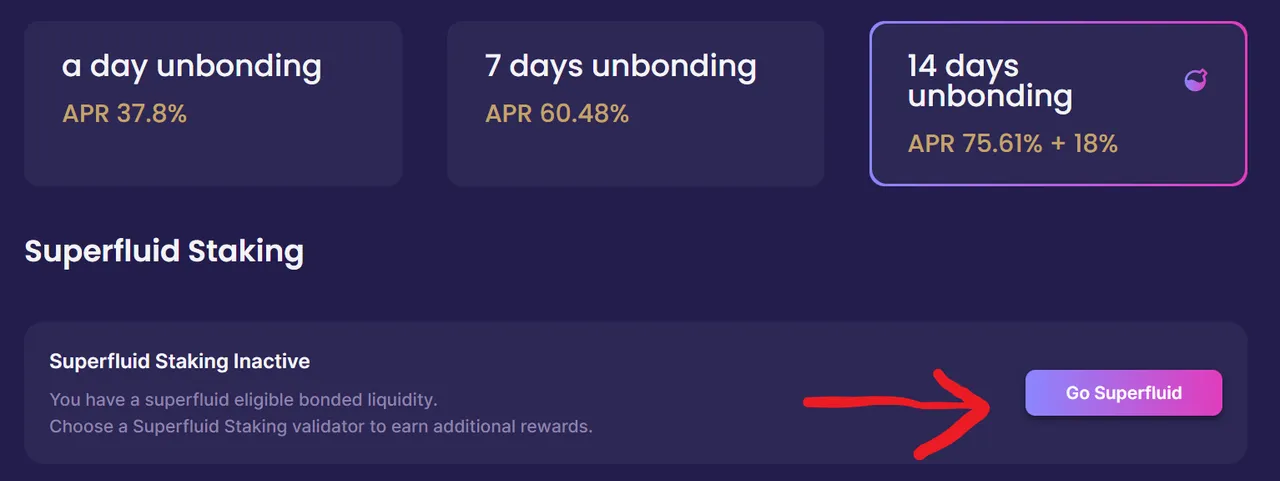The width and height of the screenshot is (1280, 481).
Task: Select the 7 days unbonding card
Action: click(636, 104)
